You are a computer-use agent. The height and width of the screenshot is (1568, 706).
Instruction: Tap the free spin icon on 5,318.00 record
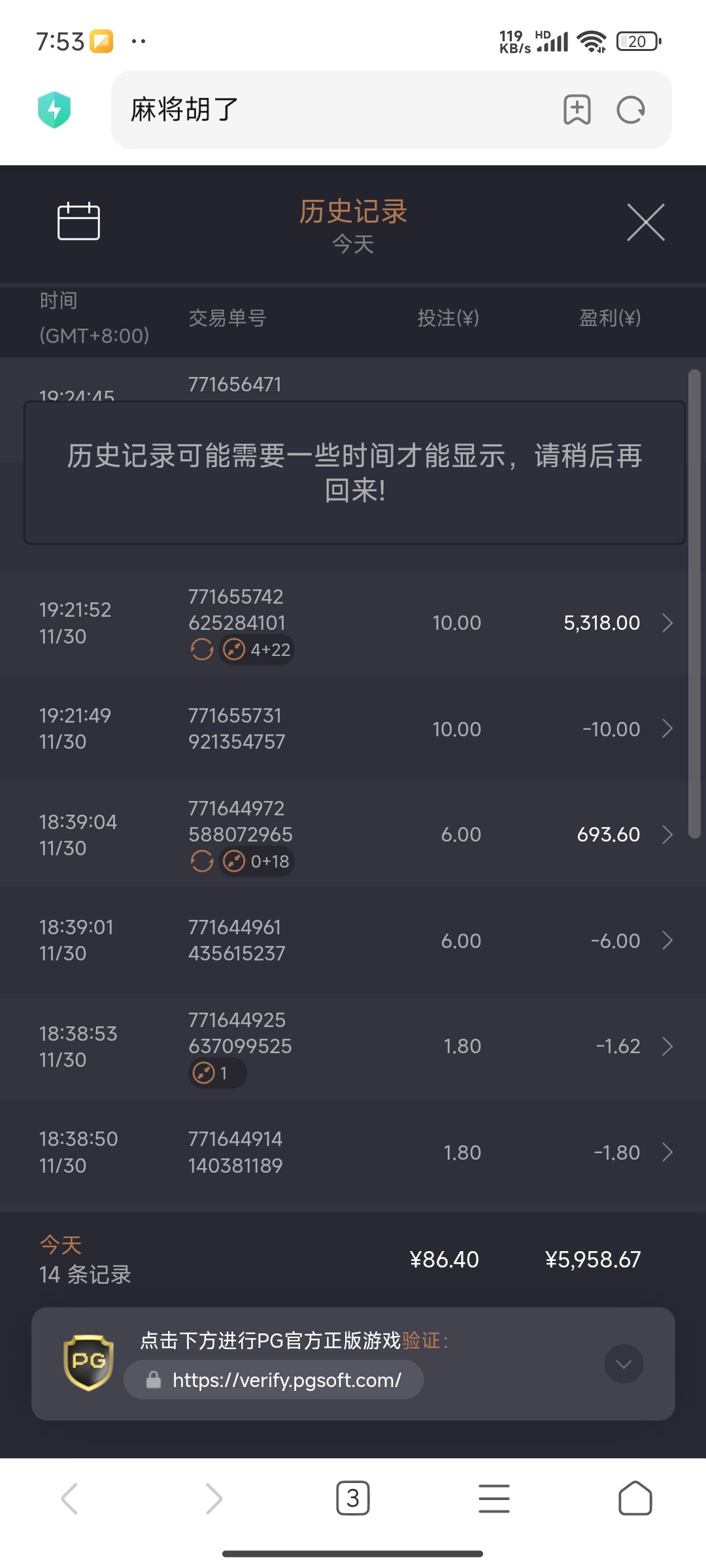tap(202, 649)
